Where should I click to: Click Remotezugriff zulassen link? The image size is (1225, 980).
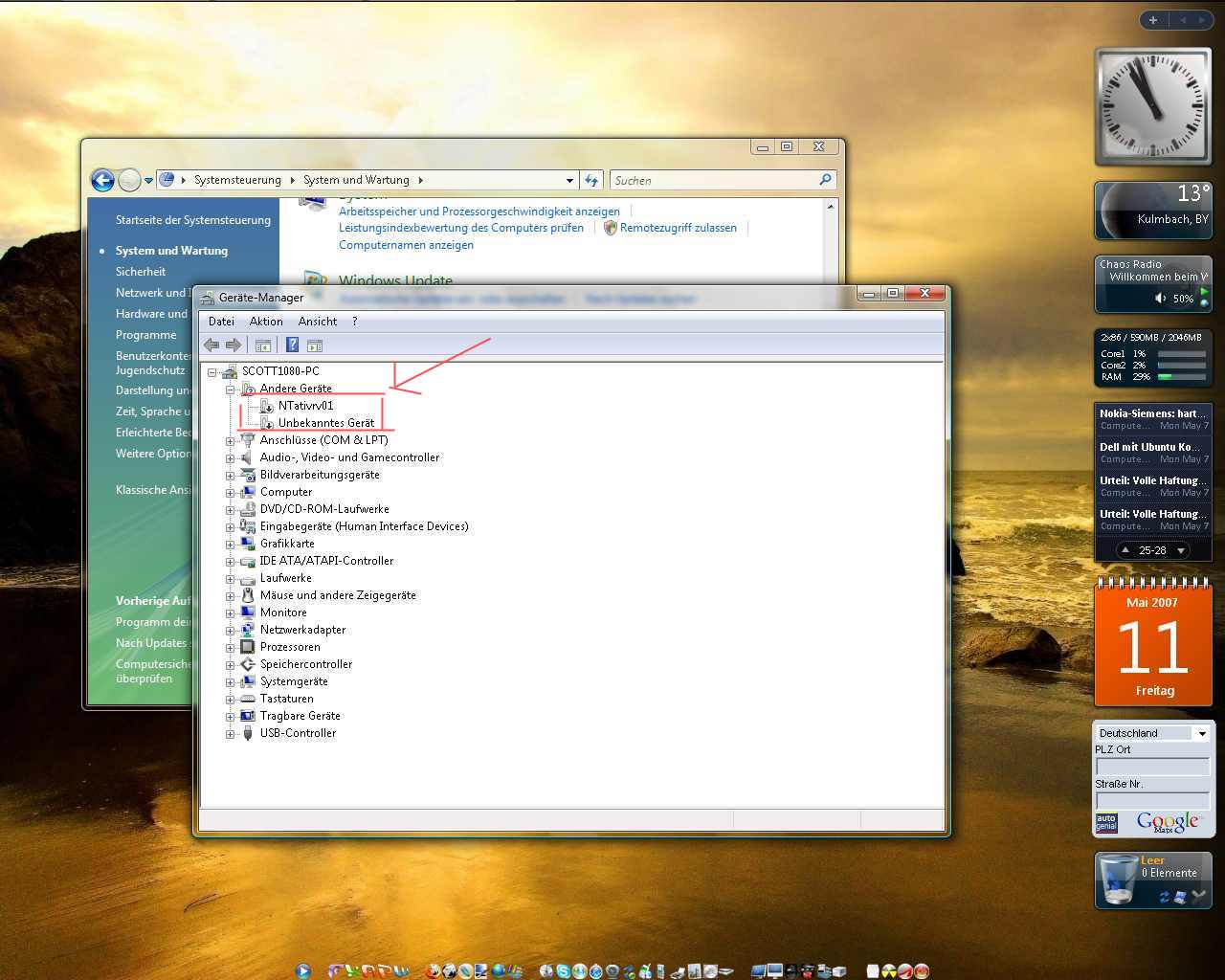(679, 228)
